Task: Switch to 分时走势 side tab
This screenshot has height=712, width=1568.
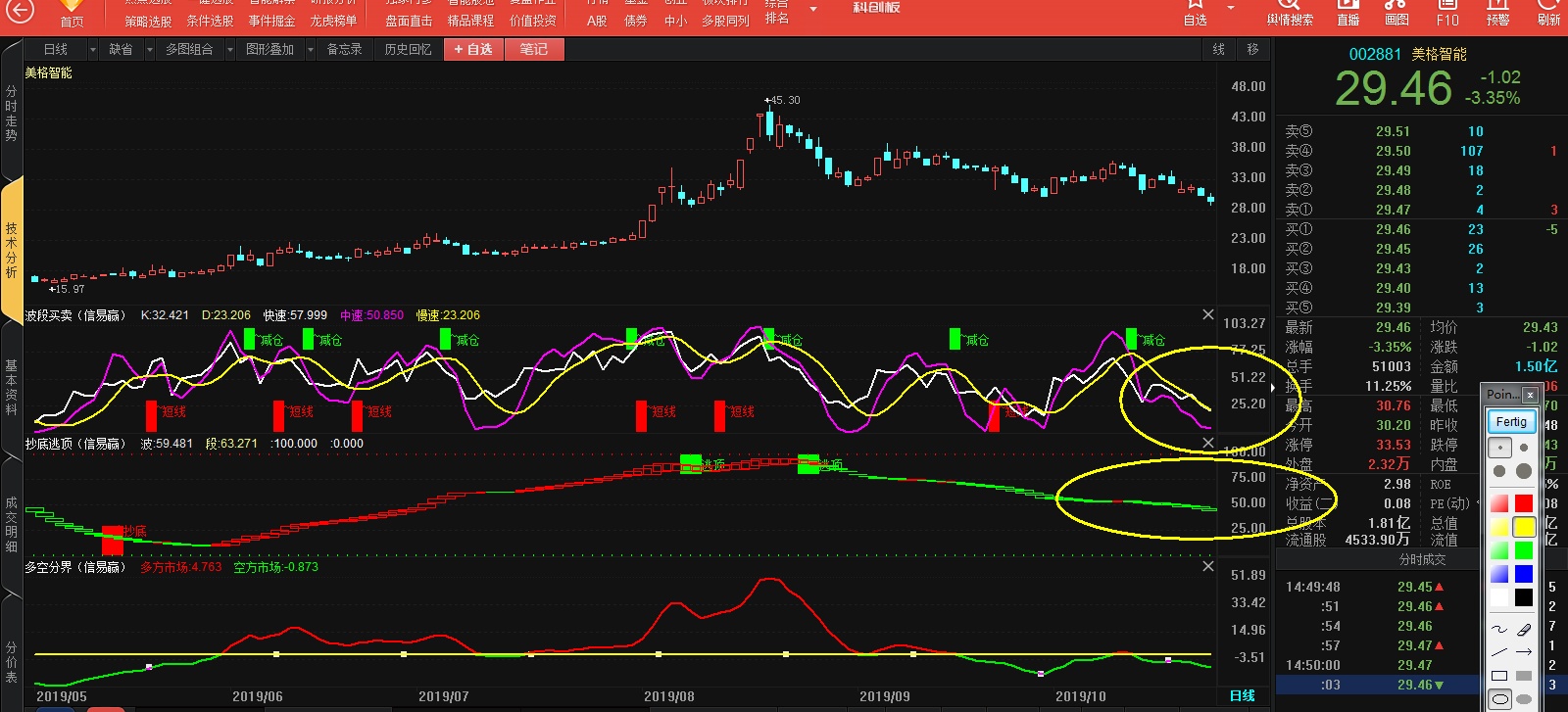Action: click(x=11, y=113)
